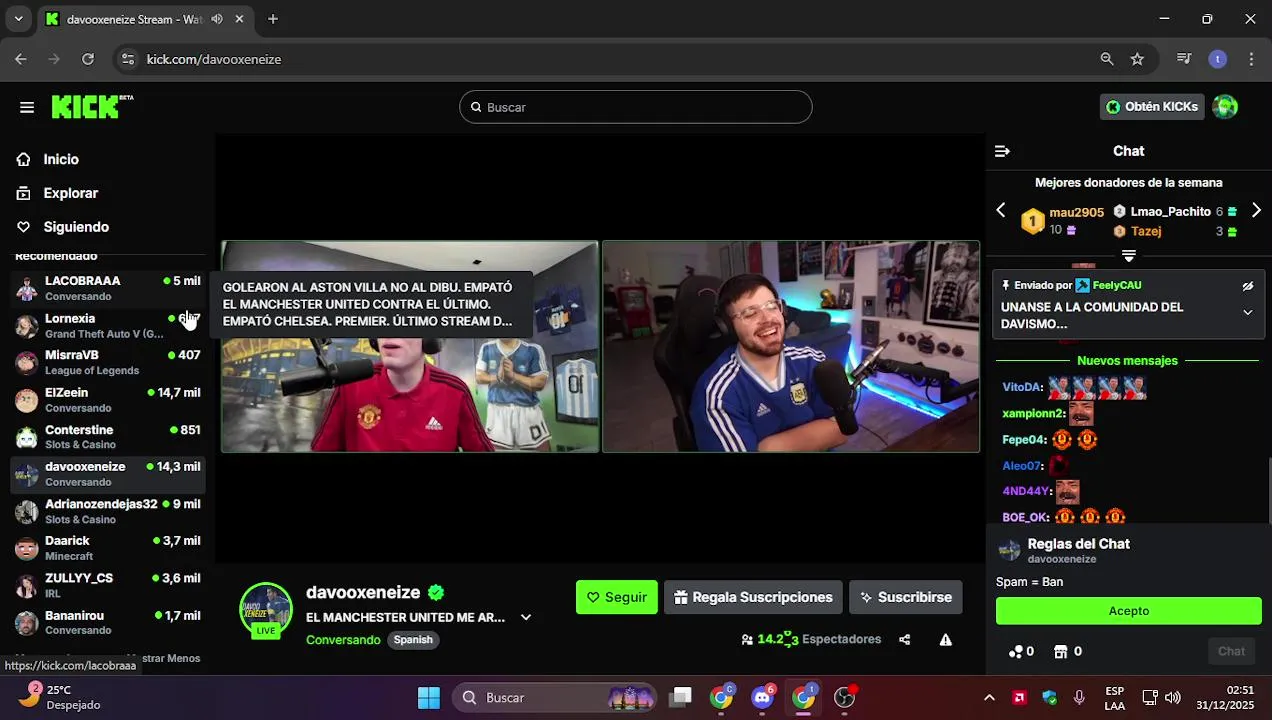The image size is (1272, 720).
Task: Select the davooxeneize channel in the sidebar
Action: point(108,474)
